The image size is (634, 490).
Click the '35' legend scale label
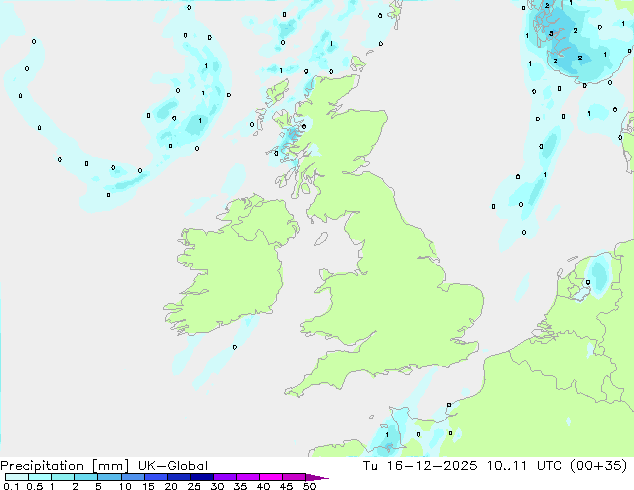240,486
